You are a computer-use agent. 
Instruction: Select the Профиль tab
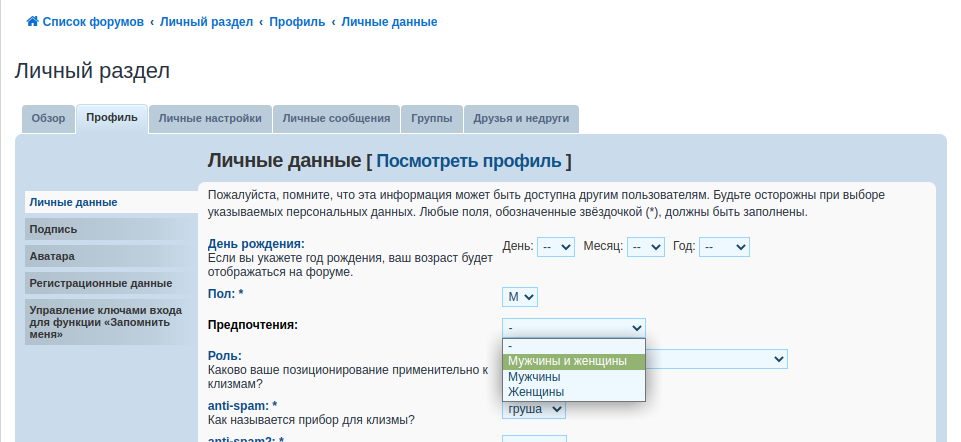(112, 118)
